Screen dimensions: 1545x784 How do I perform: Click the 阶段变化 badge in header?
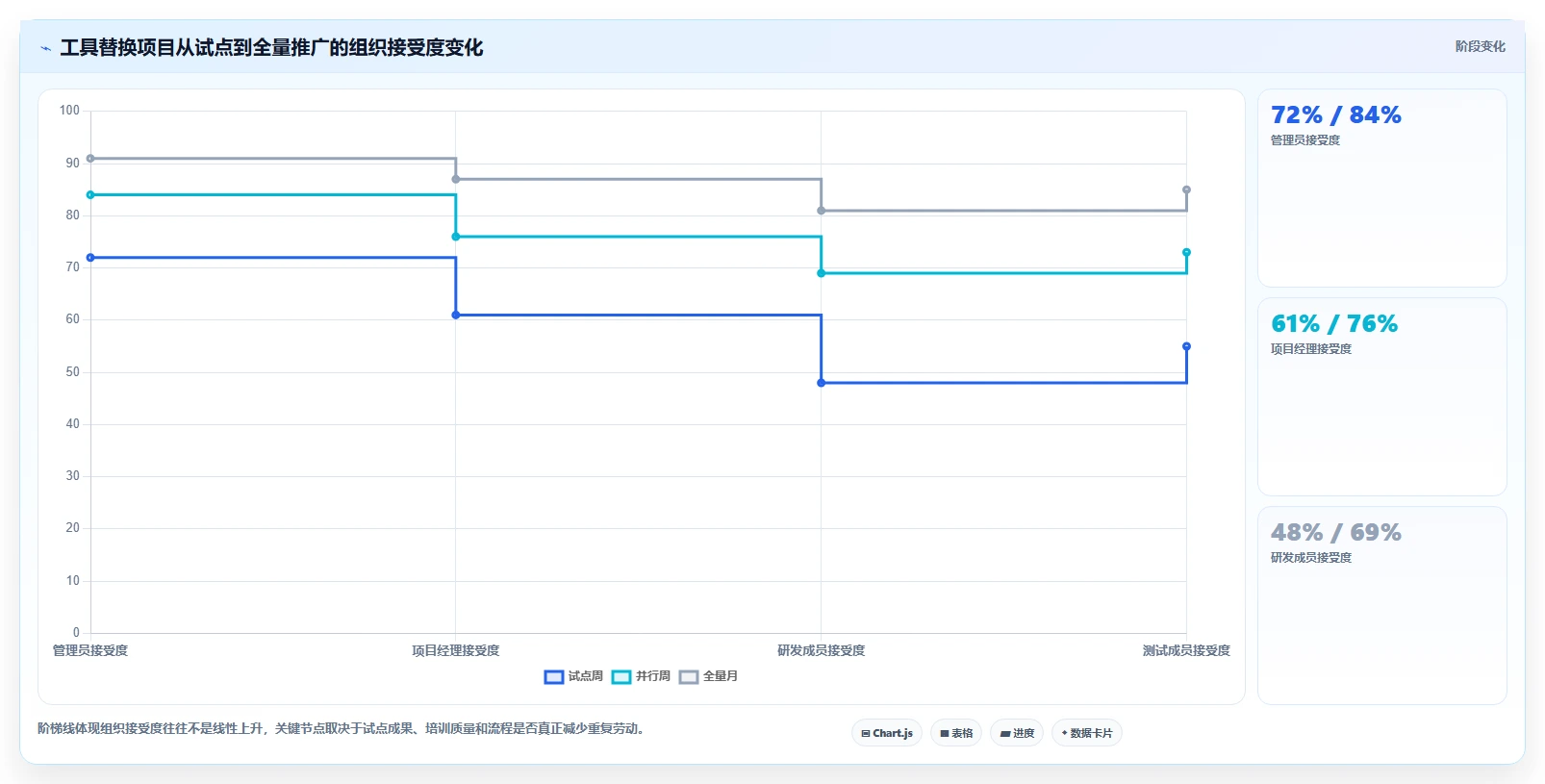point(1480,46)
